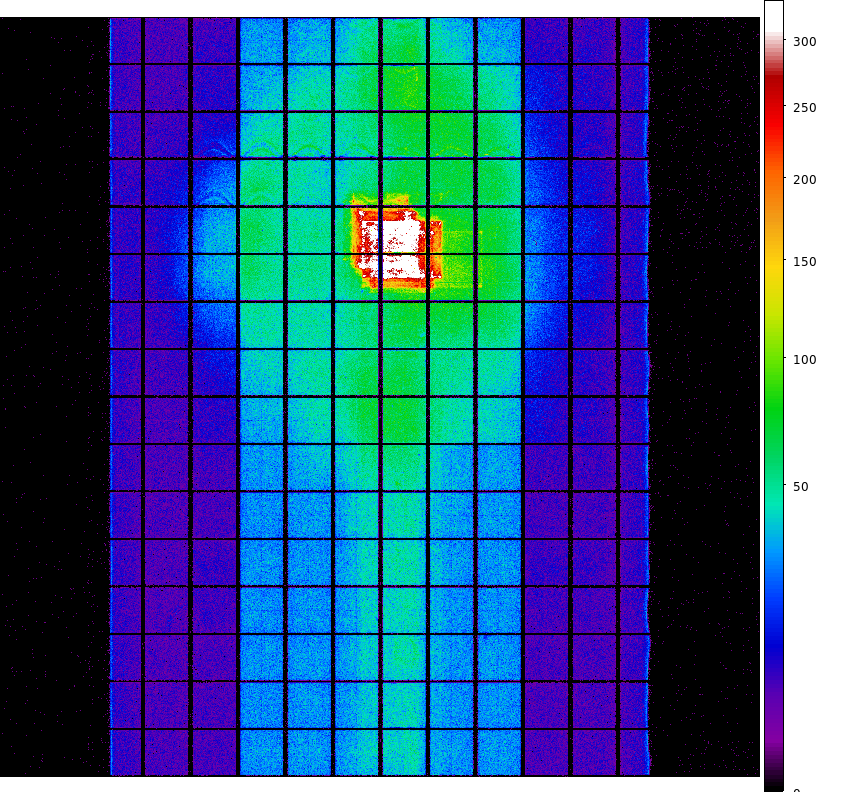868x792 pixels.
Task: Pick the 200 tick label on colorbar
Action: pyautogui.click(x=805, y=180)
